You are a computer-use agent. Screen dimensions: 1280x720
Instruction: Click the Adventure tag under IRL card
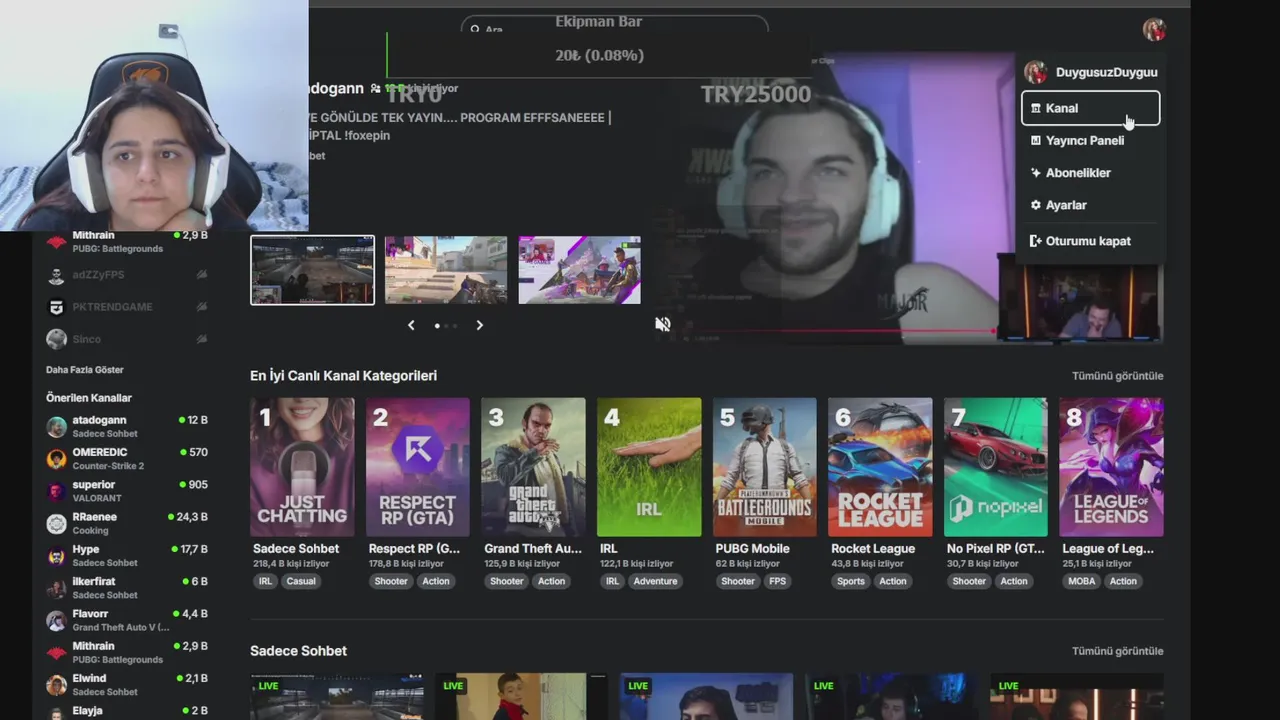655,581
